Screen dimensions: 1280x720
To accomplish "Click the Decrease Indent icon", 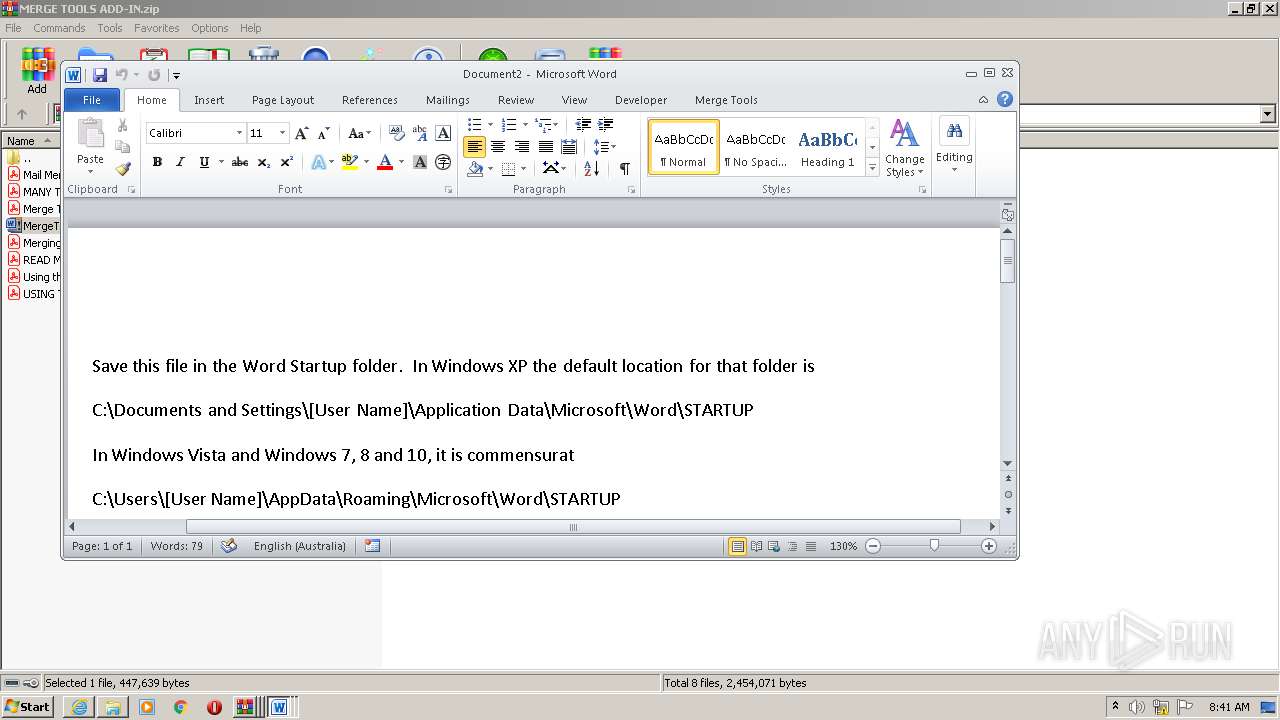I will 583,125.
